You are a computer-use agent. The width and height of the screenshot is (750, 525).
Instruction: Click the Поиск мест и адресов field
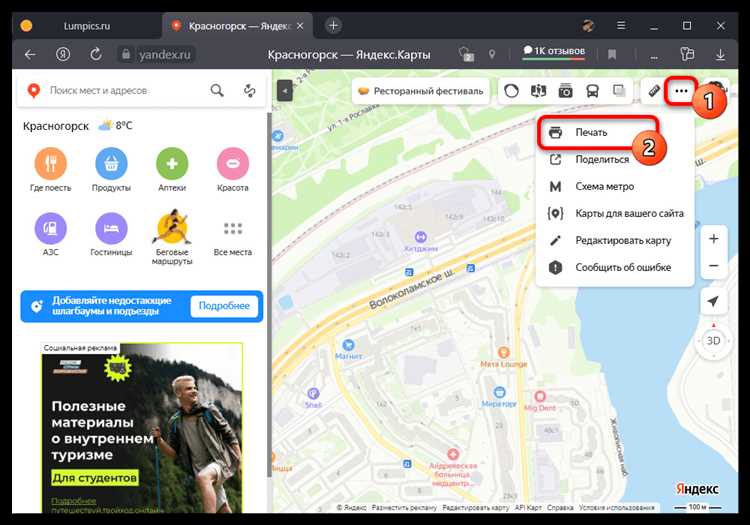(x=120, y=91)
